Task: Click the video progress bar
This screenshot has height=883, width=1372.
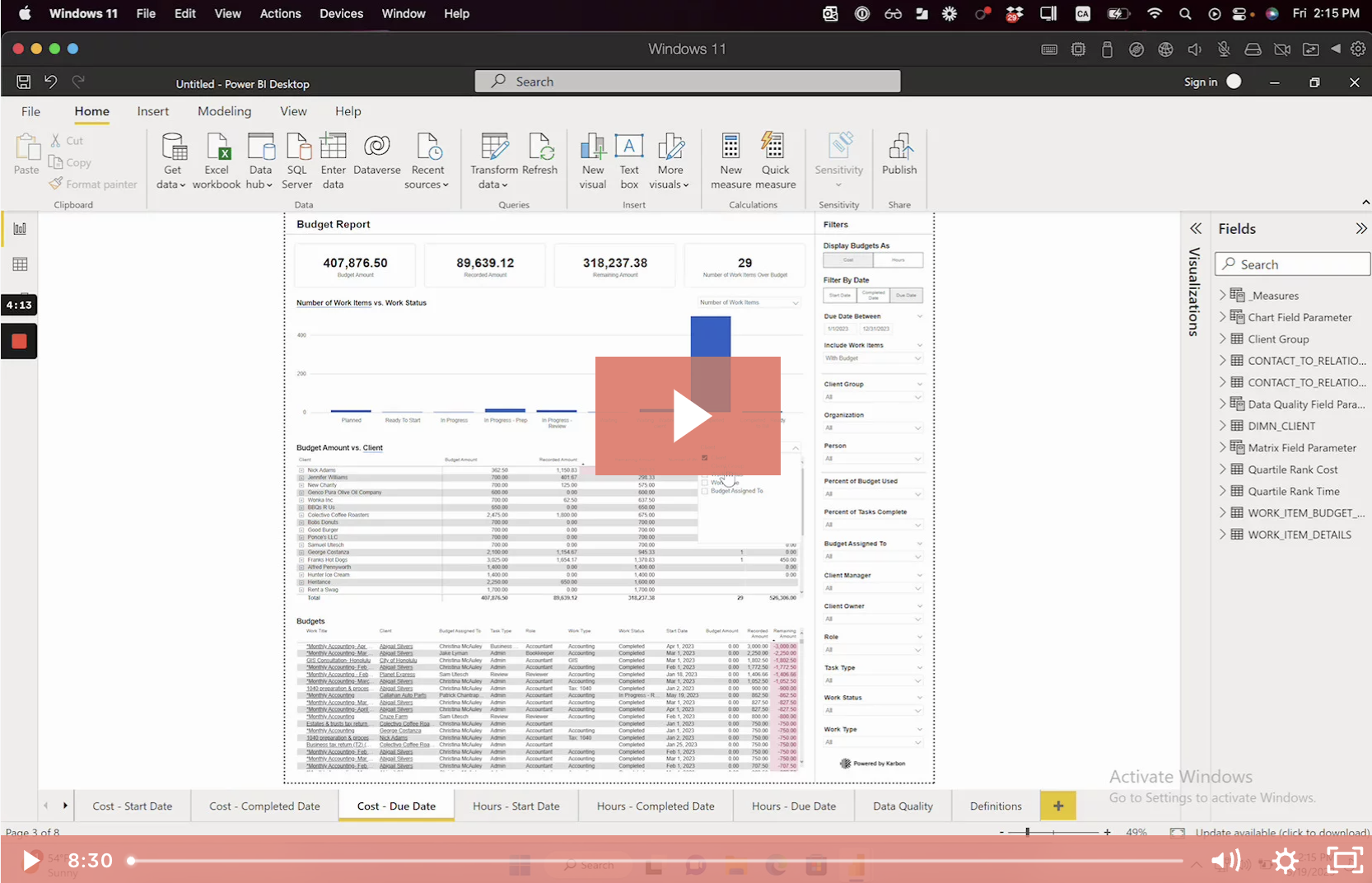Action: click(656, 861)
